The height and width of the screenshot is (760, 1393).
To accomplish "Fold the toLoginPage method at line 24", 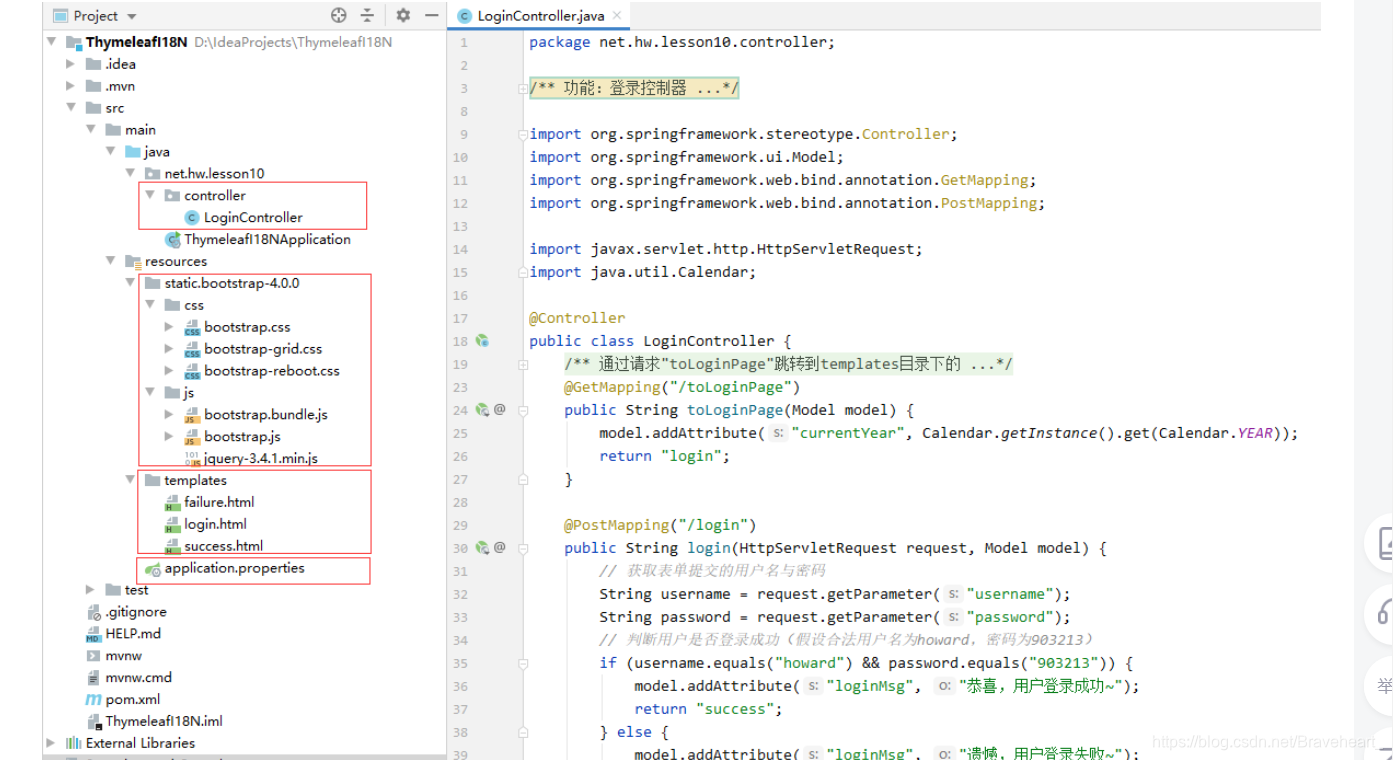I will click(x=523, y=410).
